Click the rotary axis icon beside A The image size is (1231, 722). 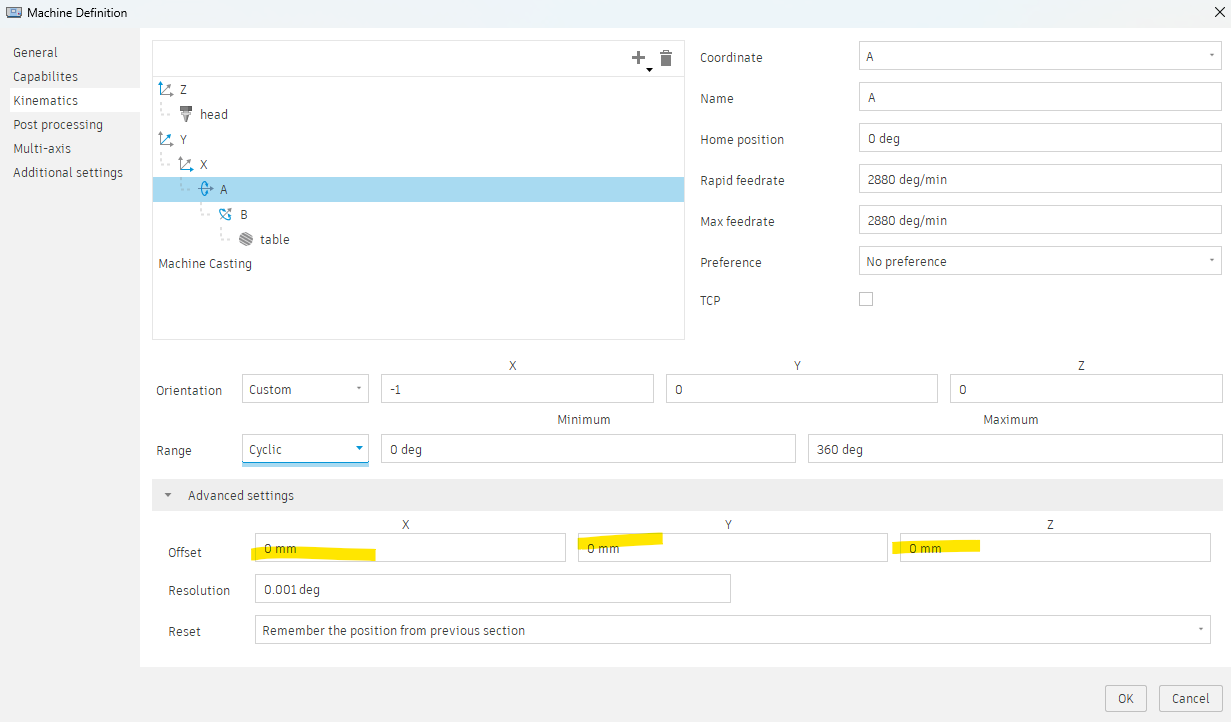coord(206,188)
